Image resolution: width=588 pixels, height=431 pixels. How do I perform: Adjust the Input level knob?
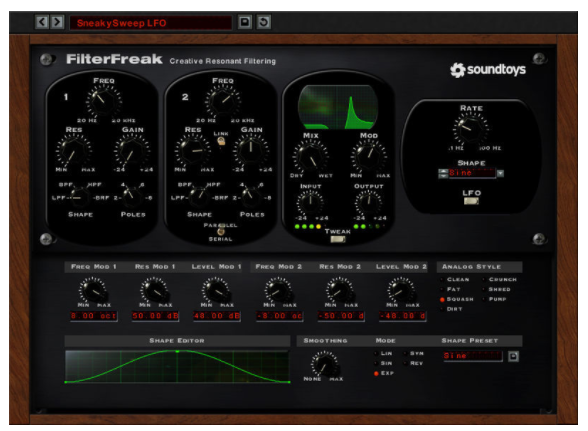[310, 203]
